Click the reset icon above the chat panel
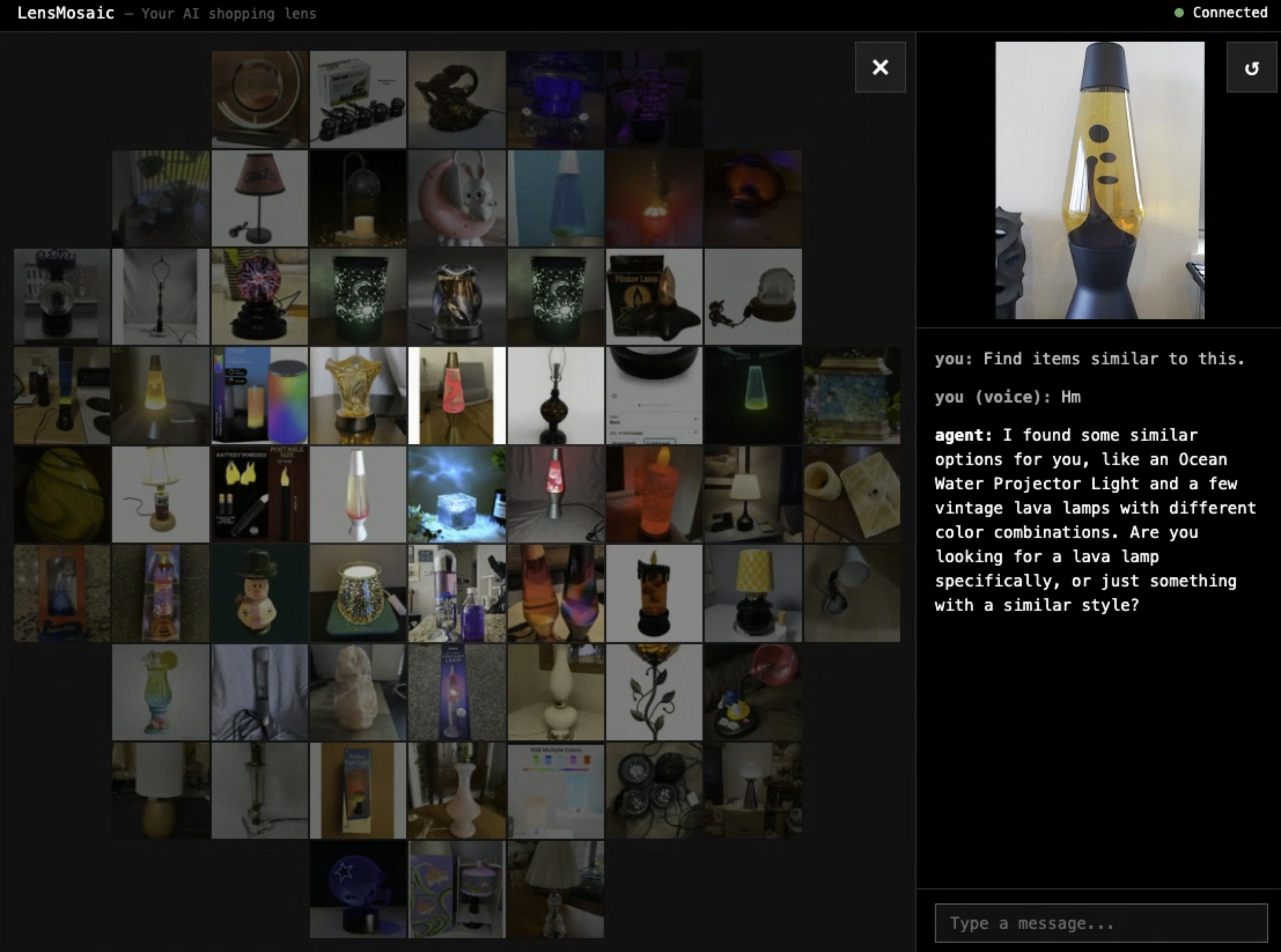The height and width of the screenshot is (952, 1281). [1251, 68]
